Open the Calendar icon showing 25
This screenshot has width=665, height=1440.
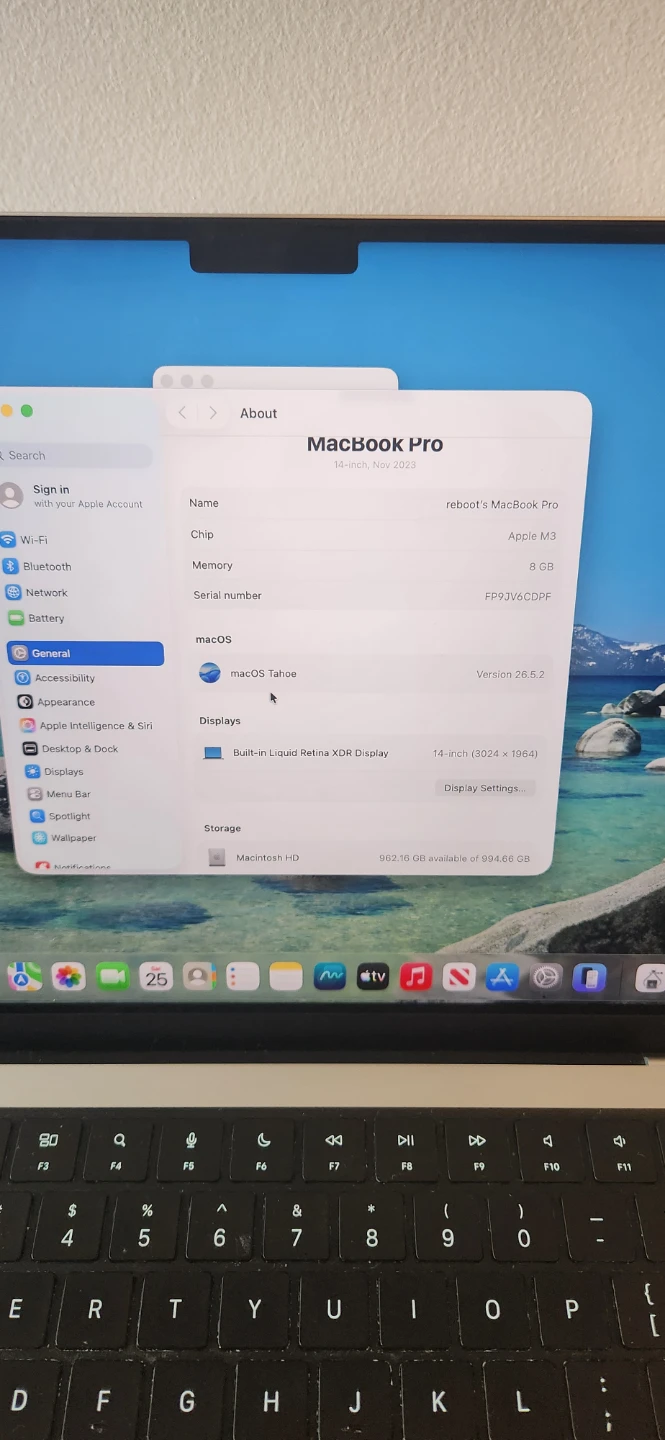pyautogui.click(x=156, y=977)
